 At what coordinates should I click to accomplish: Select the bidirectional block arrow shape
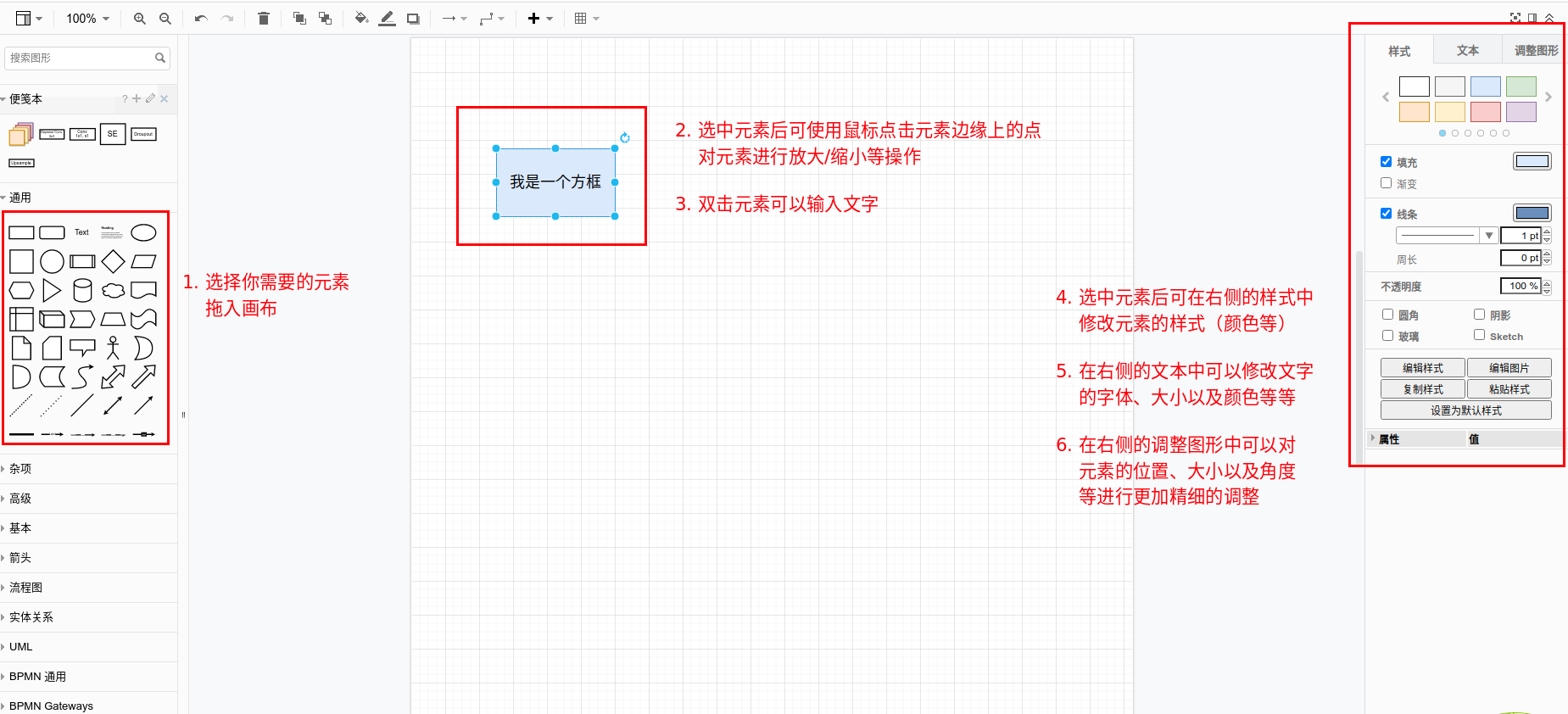[x=113, y=377]
